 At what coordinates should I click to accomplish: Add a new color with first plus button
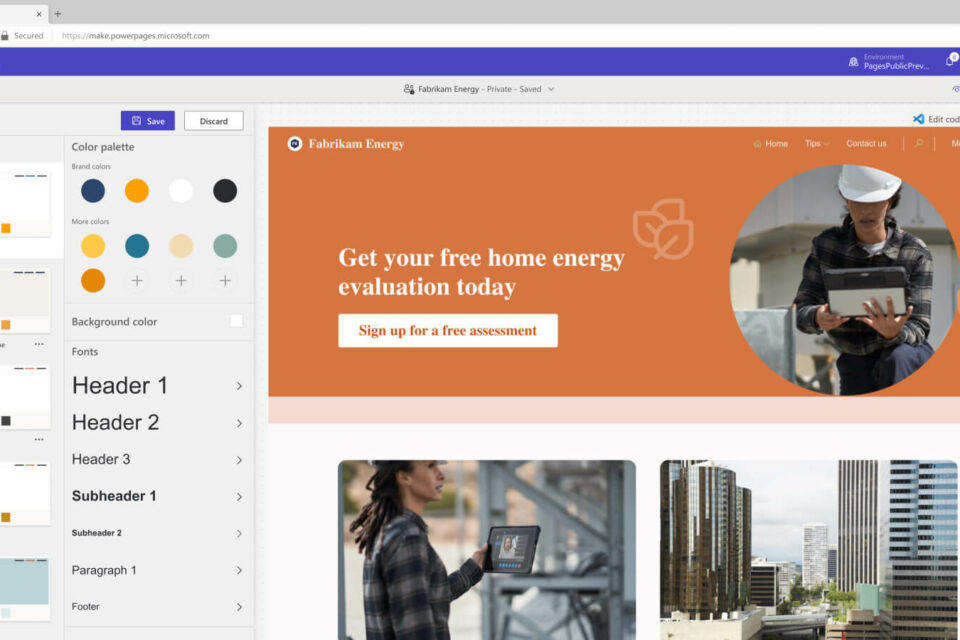[x=137, y=281]
